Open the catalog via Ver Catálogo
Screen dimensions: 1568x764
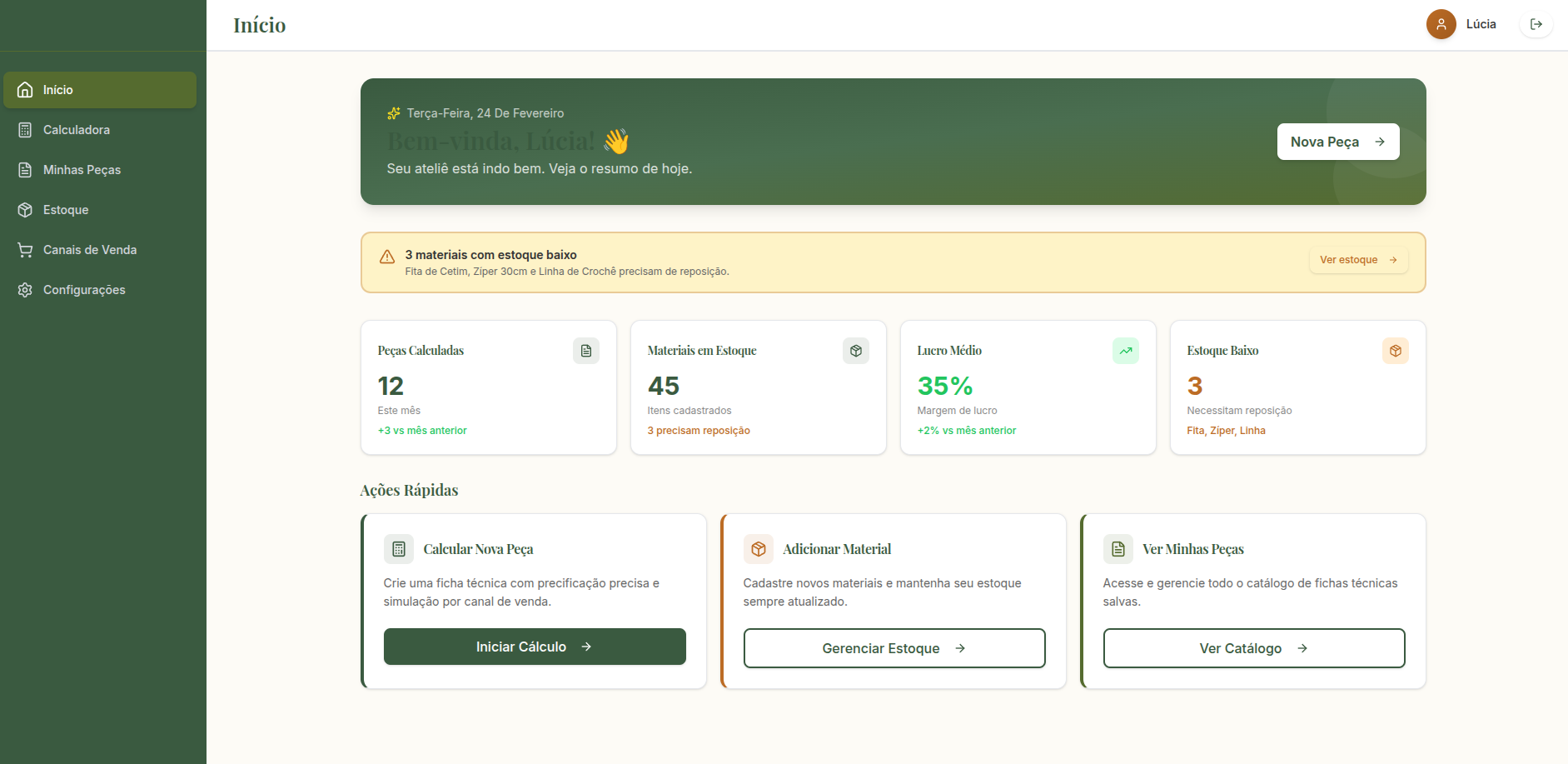tap(1254, 648)
